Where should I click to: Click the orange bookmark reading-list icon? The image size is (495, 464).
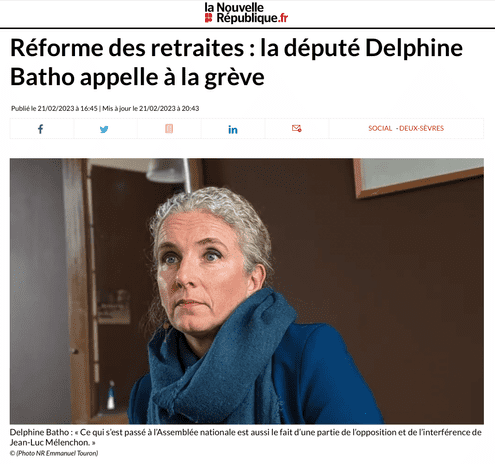169,128
